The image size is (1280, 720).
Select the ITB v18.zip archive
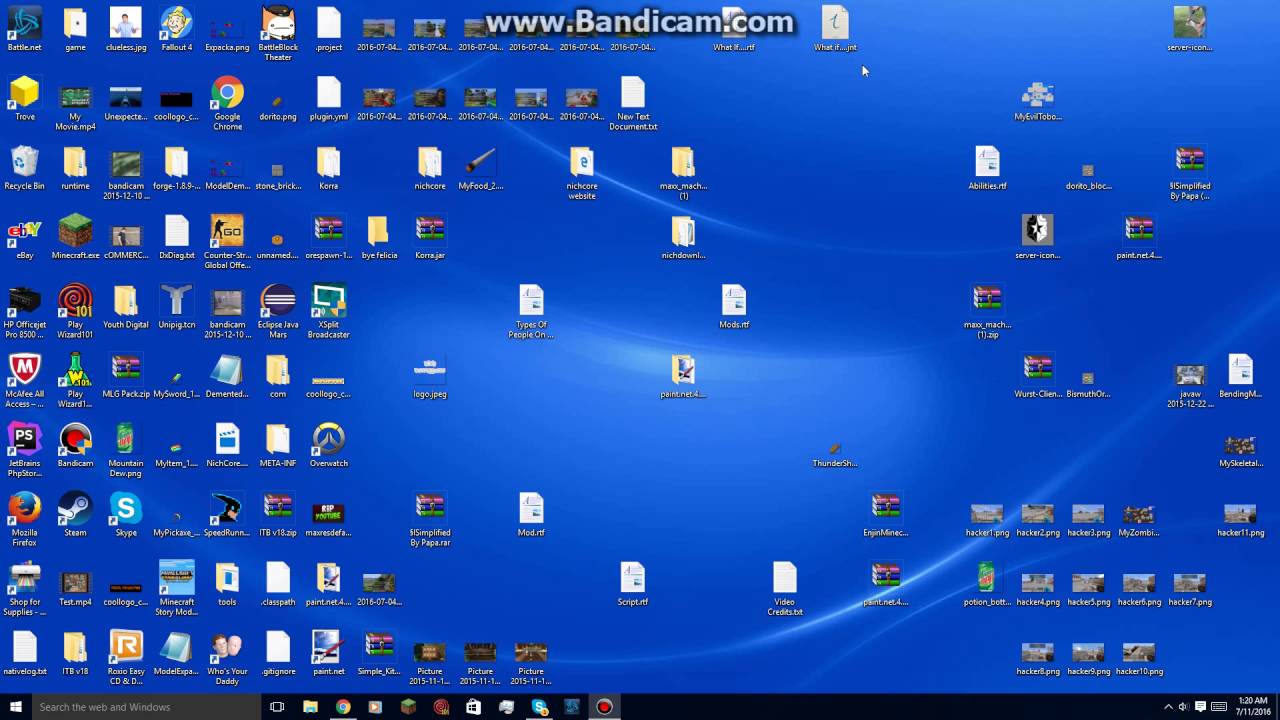pyautogui.click(x=278, y=514)
